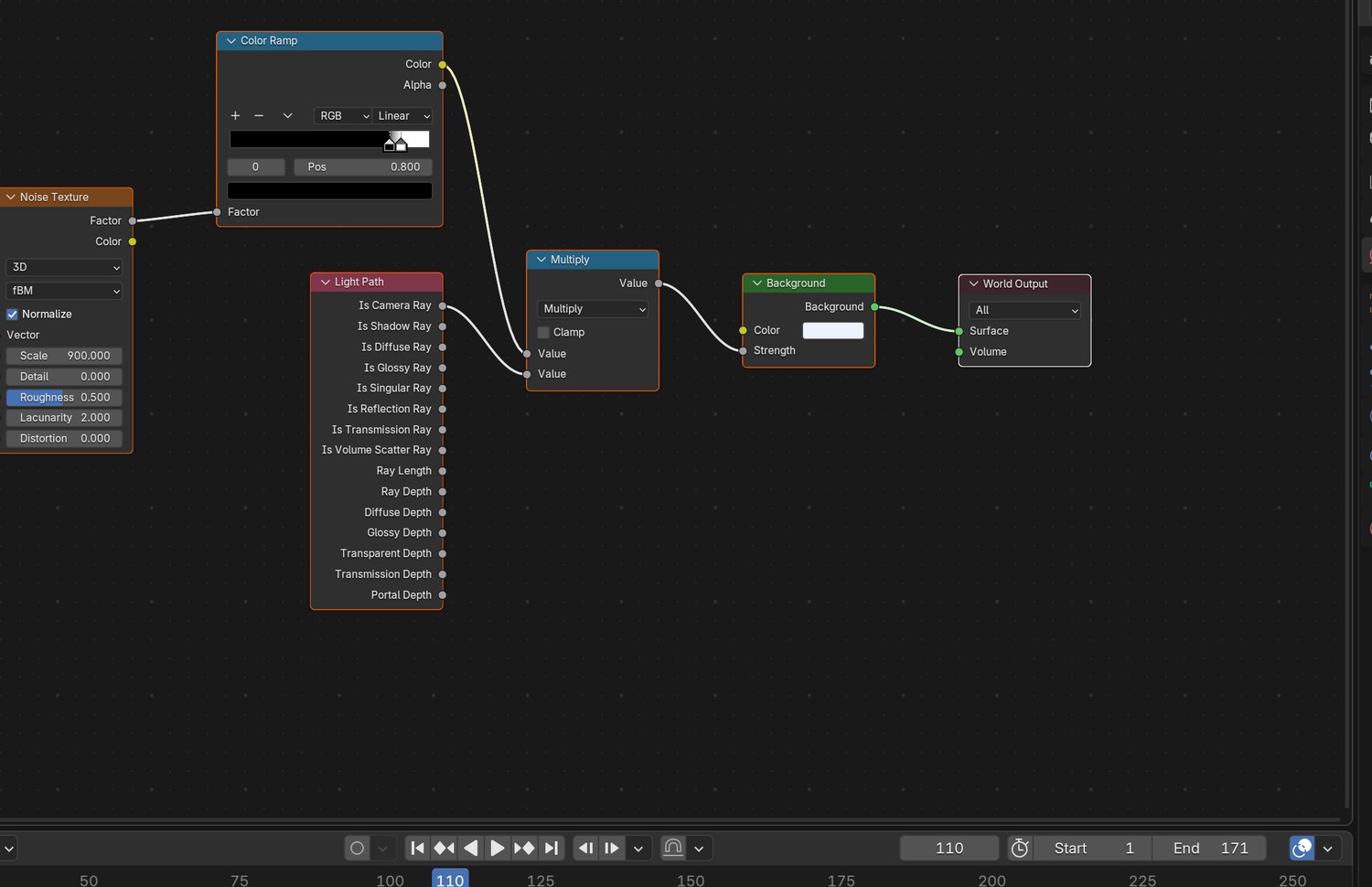This screenshot has width=1372, height=887.
Task: Click the Scale 900.000 field
Action: click(64, 355)
